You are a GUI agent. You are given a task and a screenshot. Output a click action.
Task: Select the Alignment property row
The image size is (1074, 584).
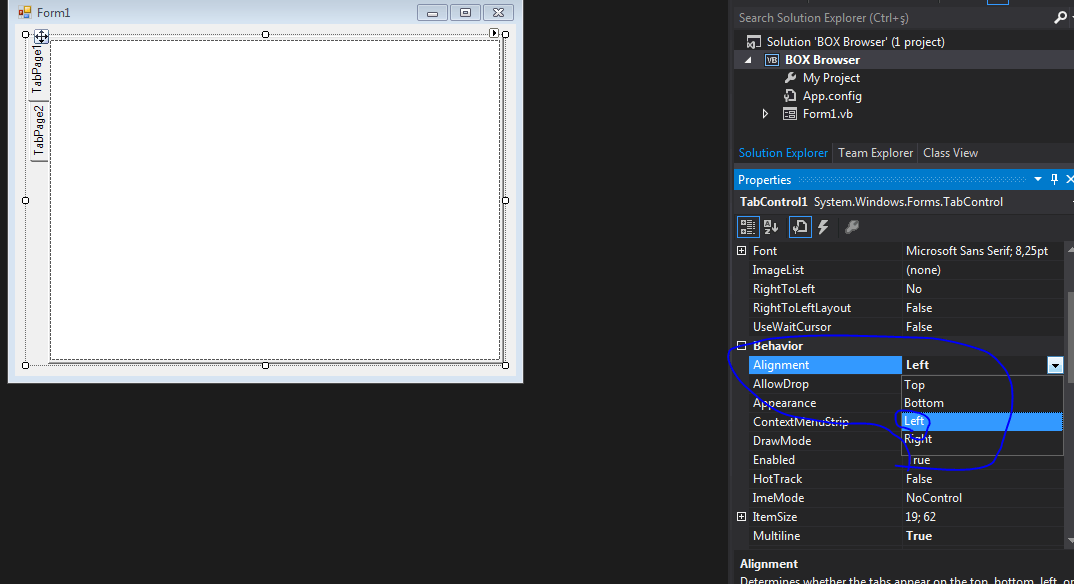pyautogui.click(x=825, y=365)
